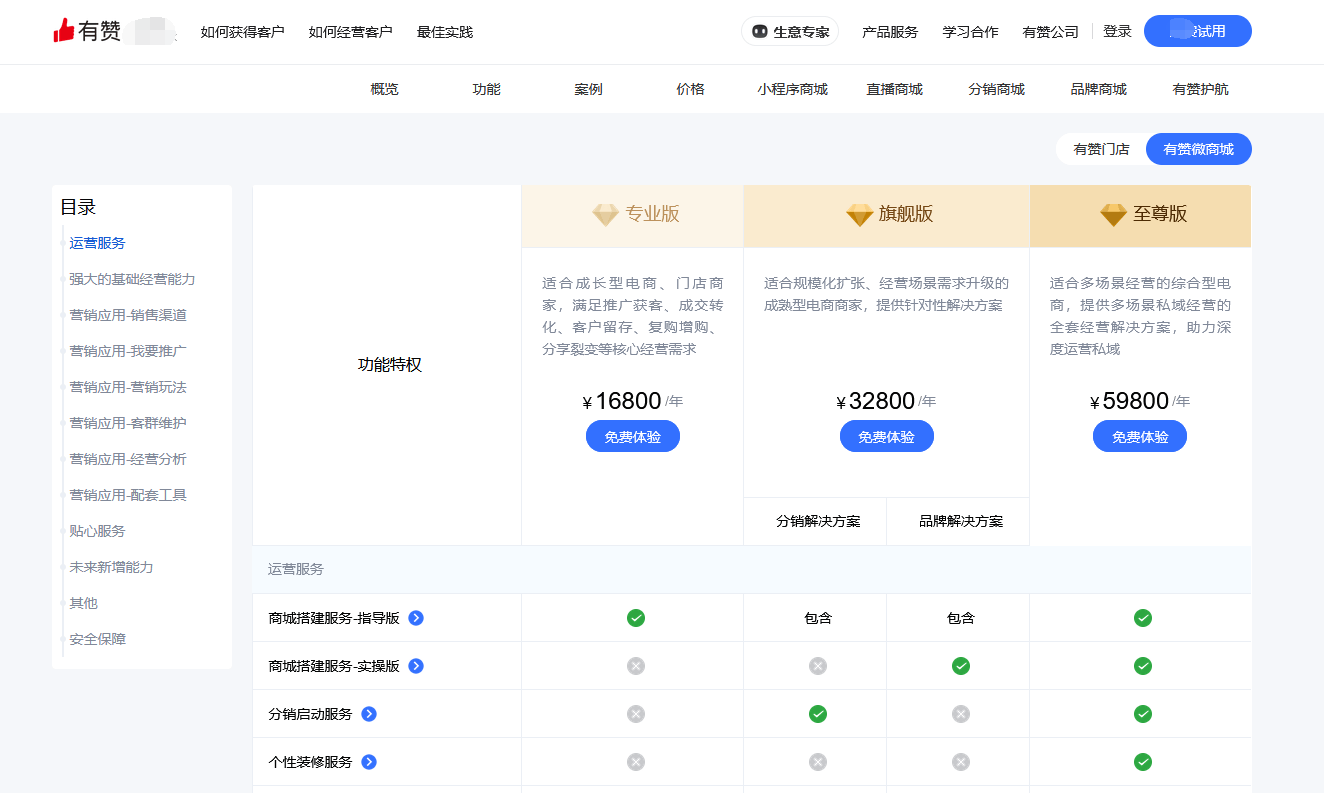Toggle 旗舰版 checkmark for 分销启动服务
Viewport: 1324px width, 793px height.
point(817,714)
